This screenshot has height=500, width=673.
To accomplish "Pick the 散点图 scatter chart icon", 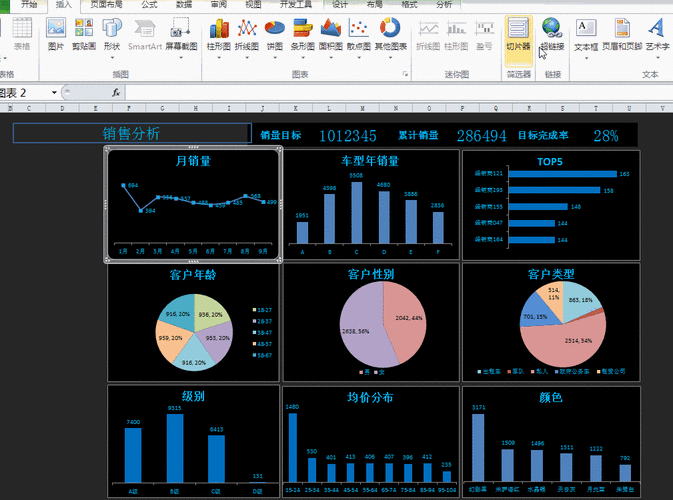I will point(358,29).
